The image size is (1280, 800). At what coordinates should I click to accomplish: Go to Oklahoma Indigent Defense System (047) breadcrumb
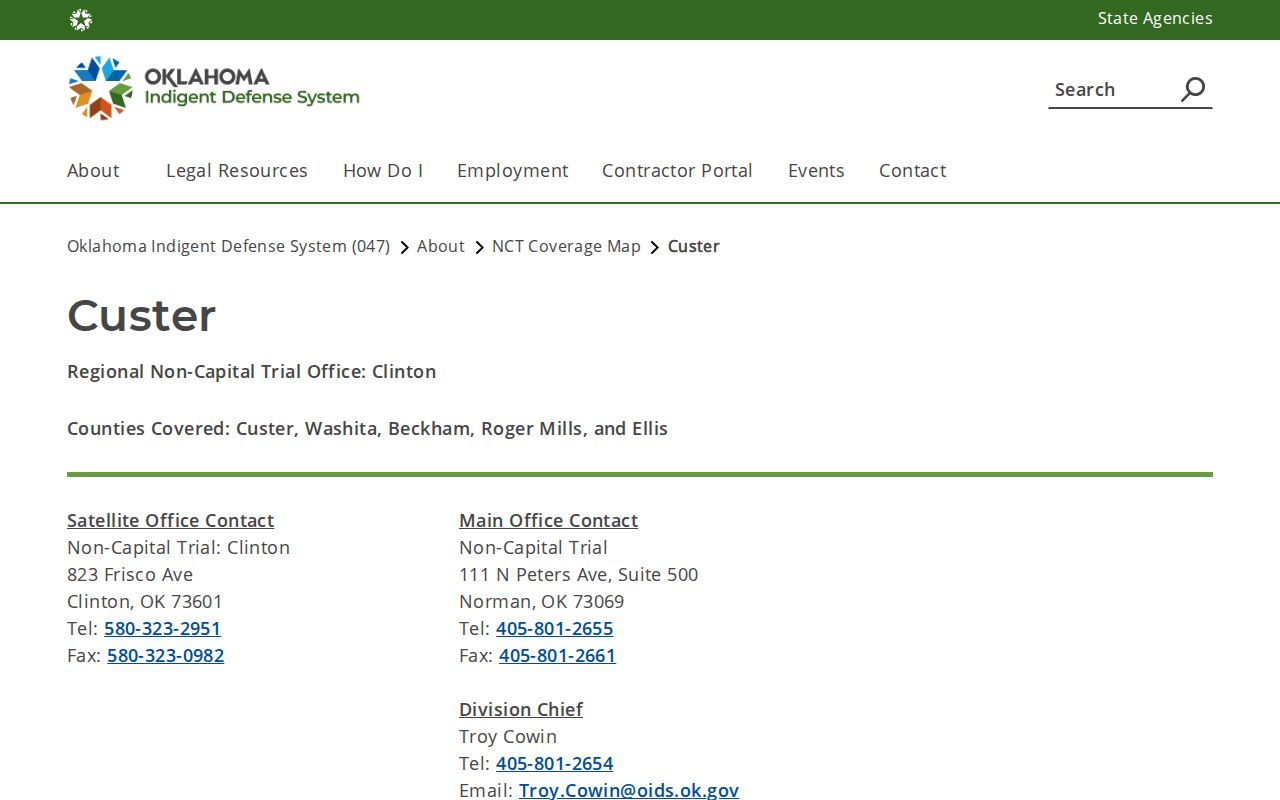(228, 246)
